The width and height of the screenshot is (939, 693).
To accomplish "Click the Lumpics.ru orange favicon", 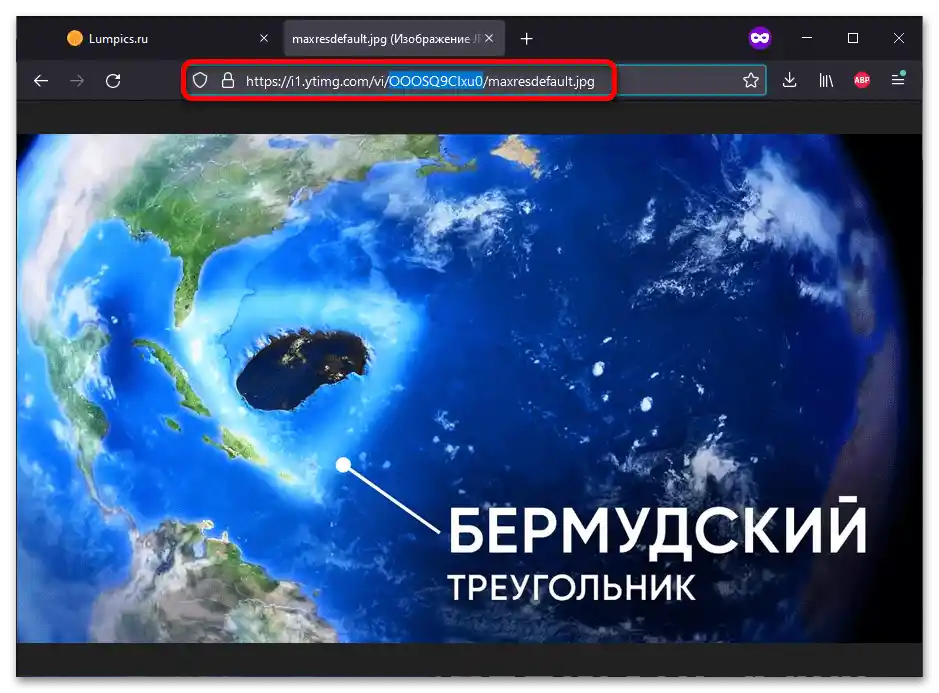I will point(75,38).
